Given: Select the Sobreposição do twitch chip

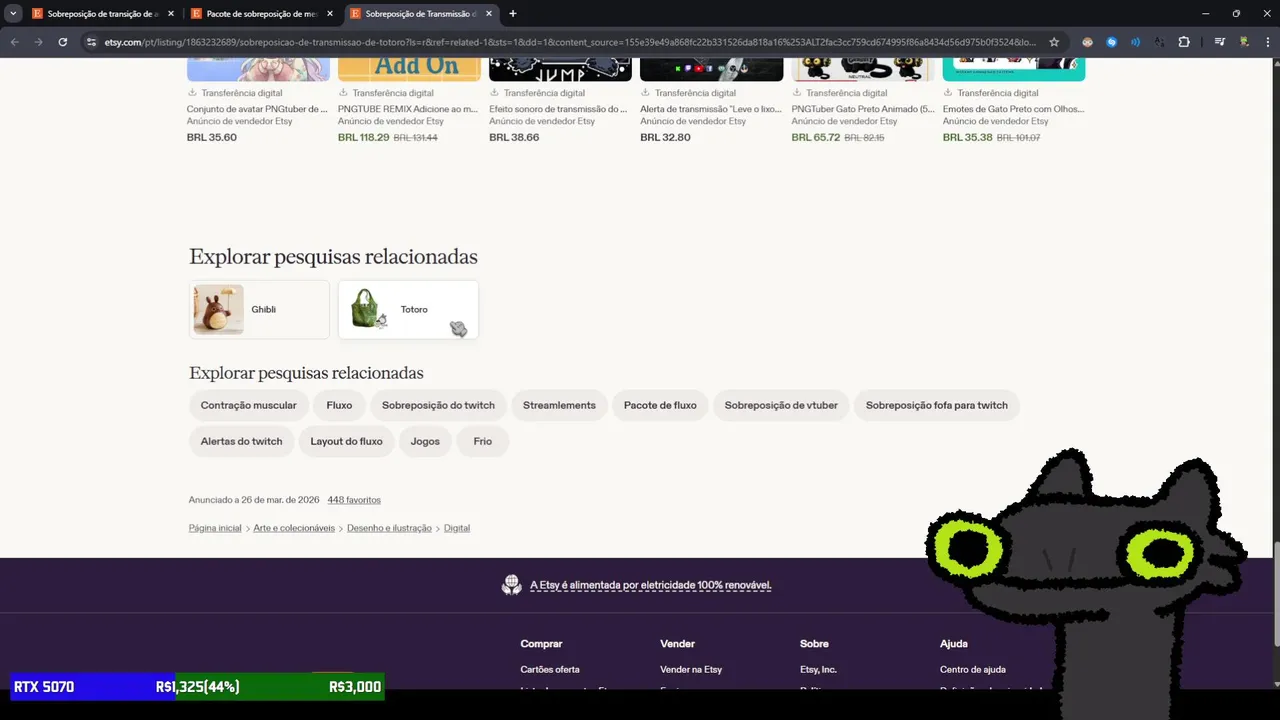Looking at the screenshot, I should tap(438, 405).
